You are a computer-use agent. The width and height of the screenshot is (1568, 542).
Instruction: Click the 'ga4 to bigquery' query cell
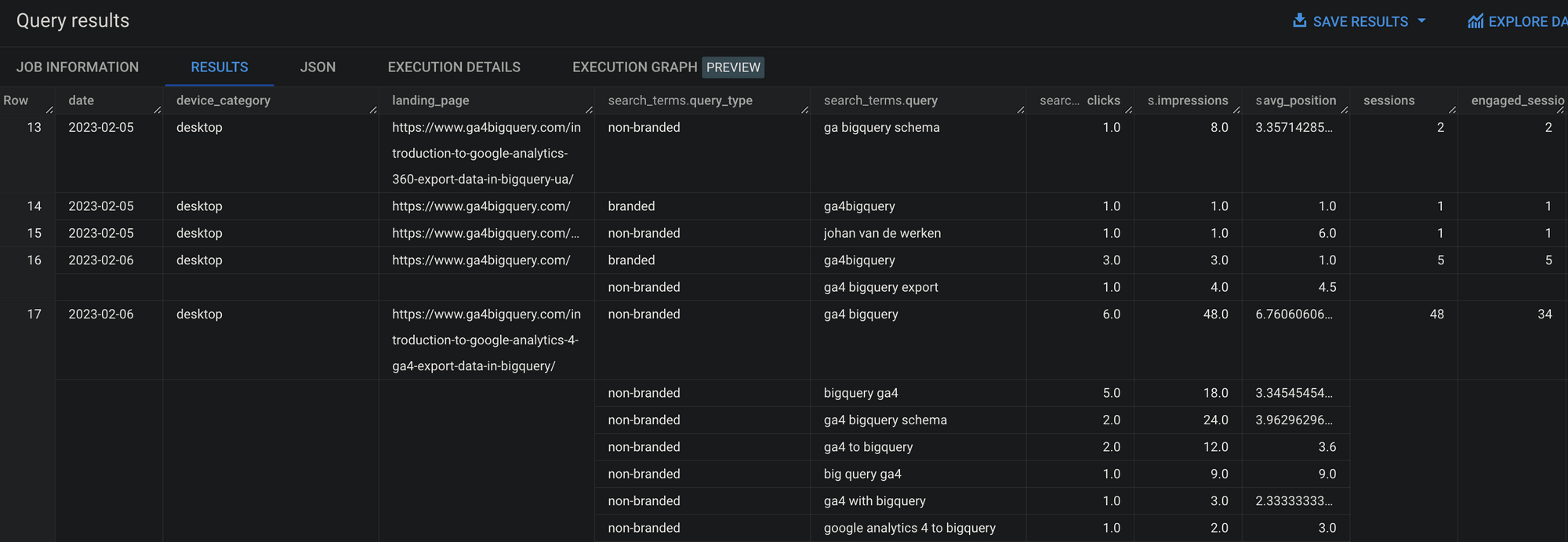pyautogui.click(x=869, y=447)
